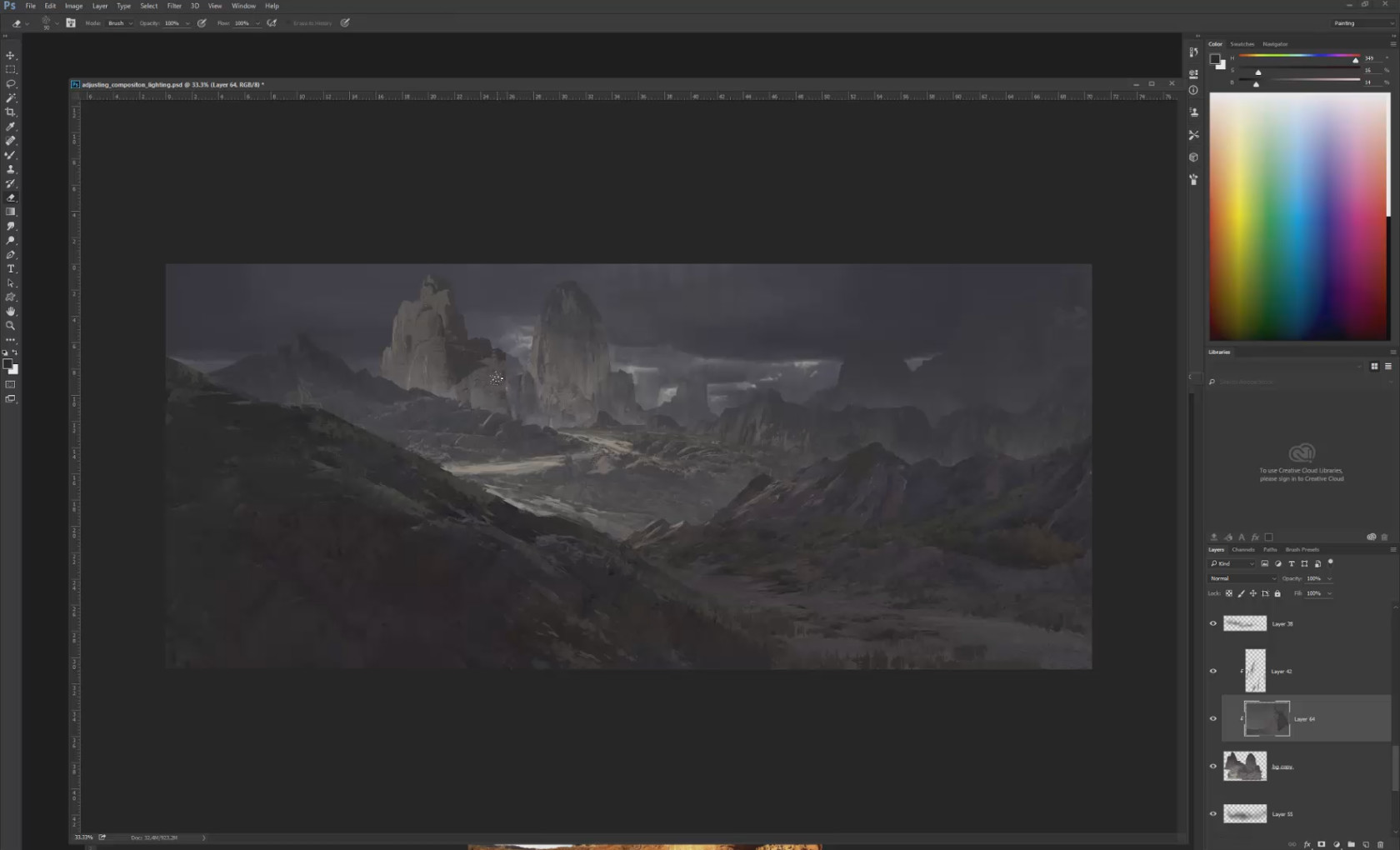
Task: Activate the Eyedropper tool
Action: coord(11,127)
